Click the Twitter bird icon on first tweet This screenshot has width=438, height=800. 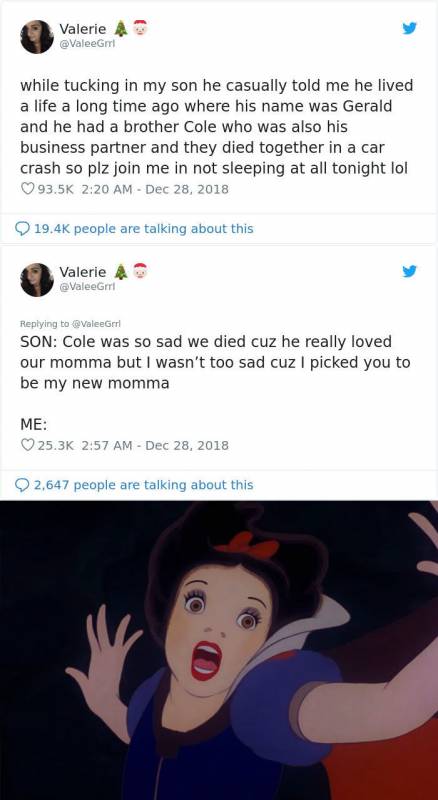click(409, 29)
